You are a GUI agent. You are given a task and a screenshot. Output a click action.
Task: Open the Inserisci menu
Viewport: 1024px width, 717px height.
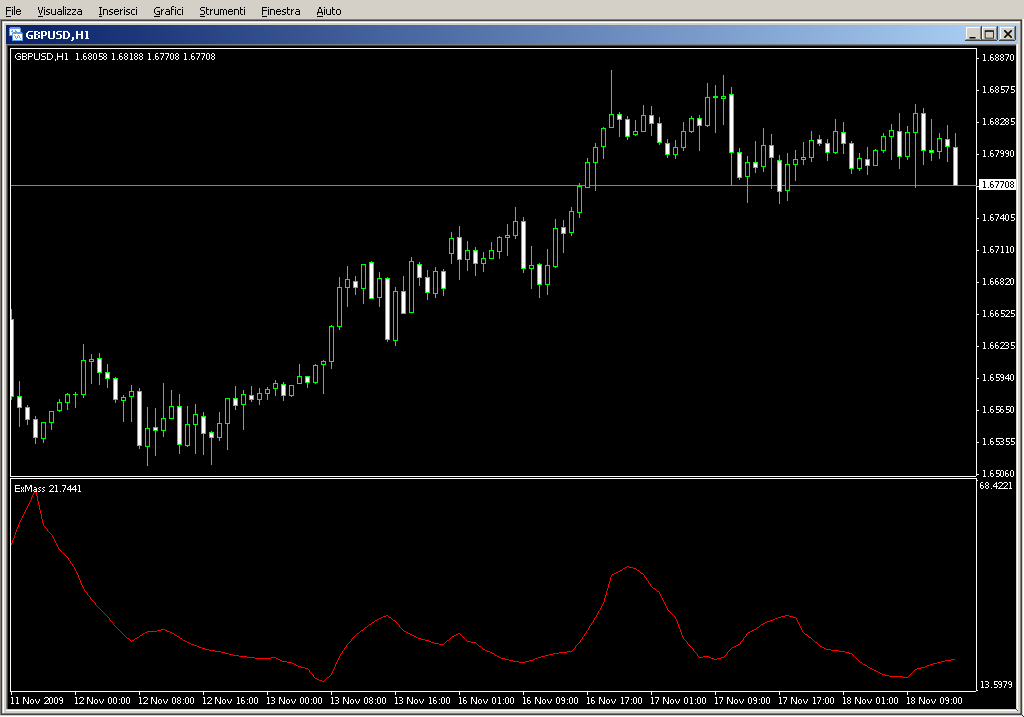(118, 11)
